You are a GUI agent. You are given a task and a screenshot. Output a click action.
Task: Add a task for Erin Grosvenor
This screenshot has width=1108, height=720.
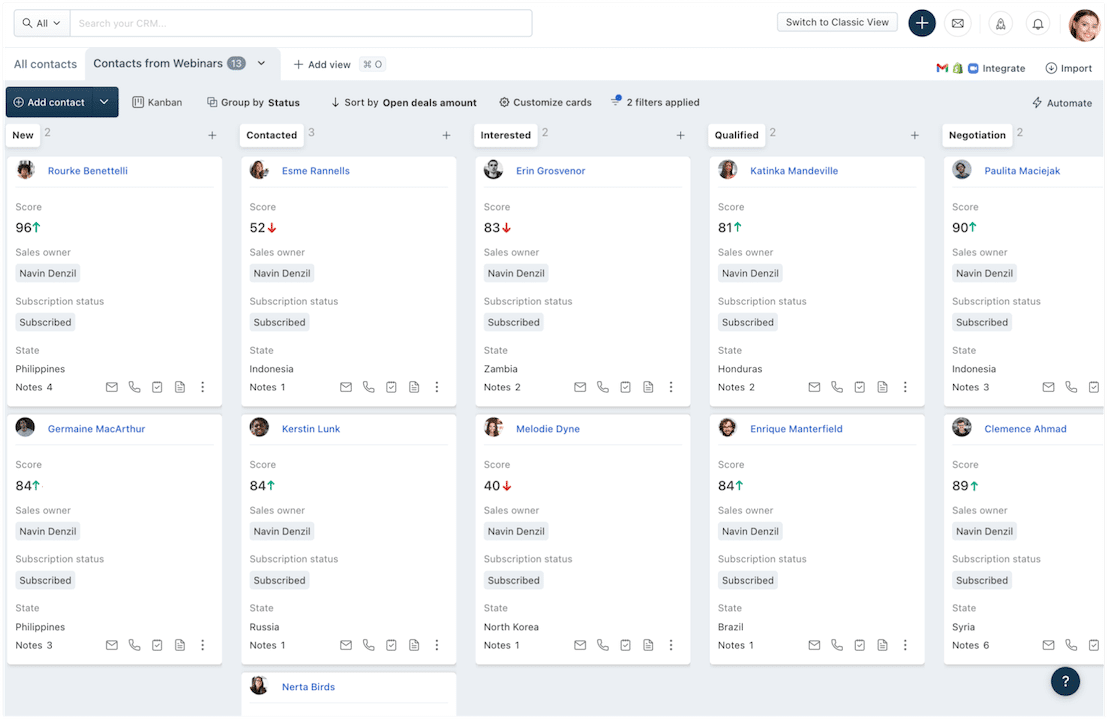tap(625, 387)
